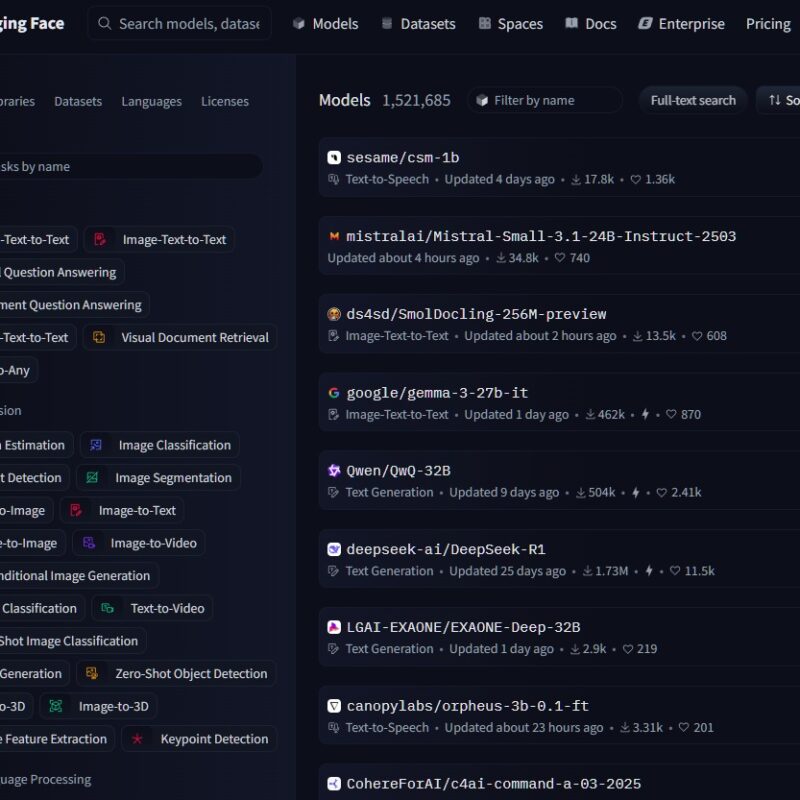Screen dimensions: 800x800
Task: Click the Models count 1,521,685
Action: pyautogui.click(x=416, y=101)
